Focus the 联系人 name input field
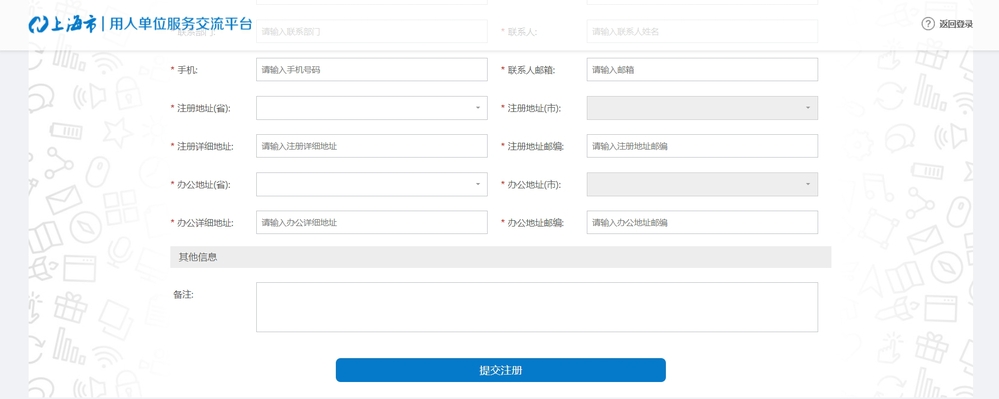The width and height of the screenshot is (999, 399). tap(702, 31)
